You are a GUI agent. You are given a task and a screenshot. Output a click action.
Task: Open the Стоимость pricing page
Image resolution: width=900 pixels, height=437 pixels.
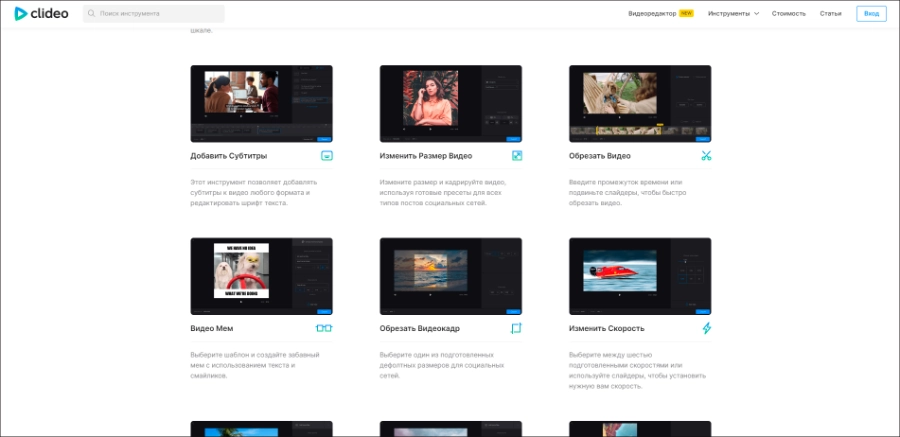tap(788, 14)
